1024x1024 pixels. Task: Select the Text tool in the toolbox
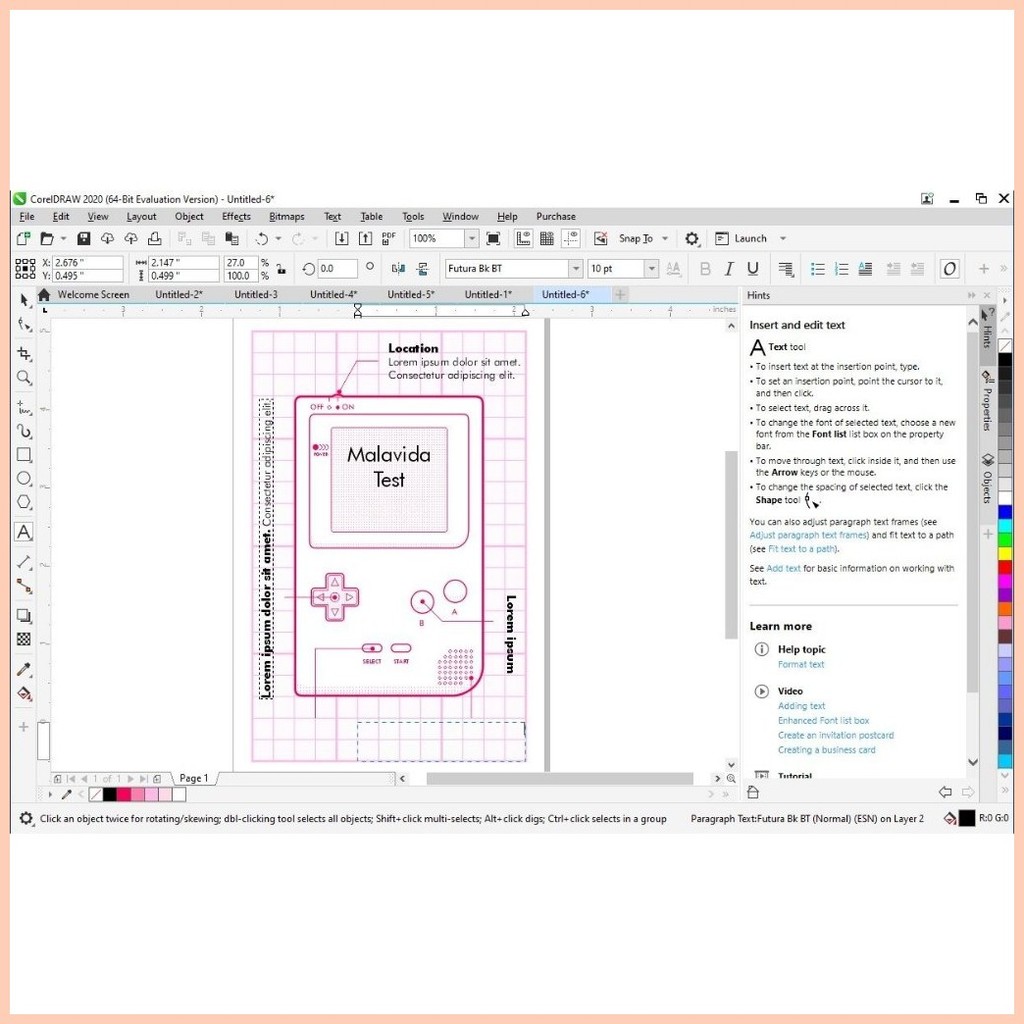click(23, 531)
